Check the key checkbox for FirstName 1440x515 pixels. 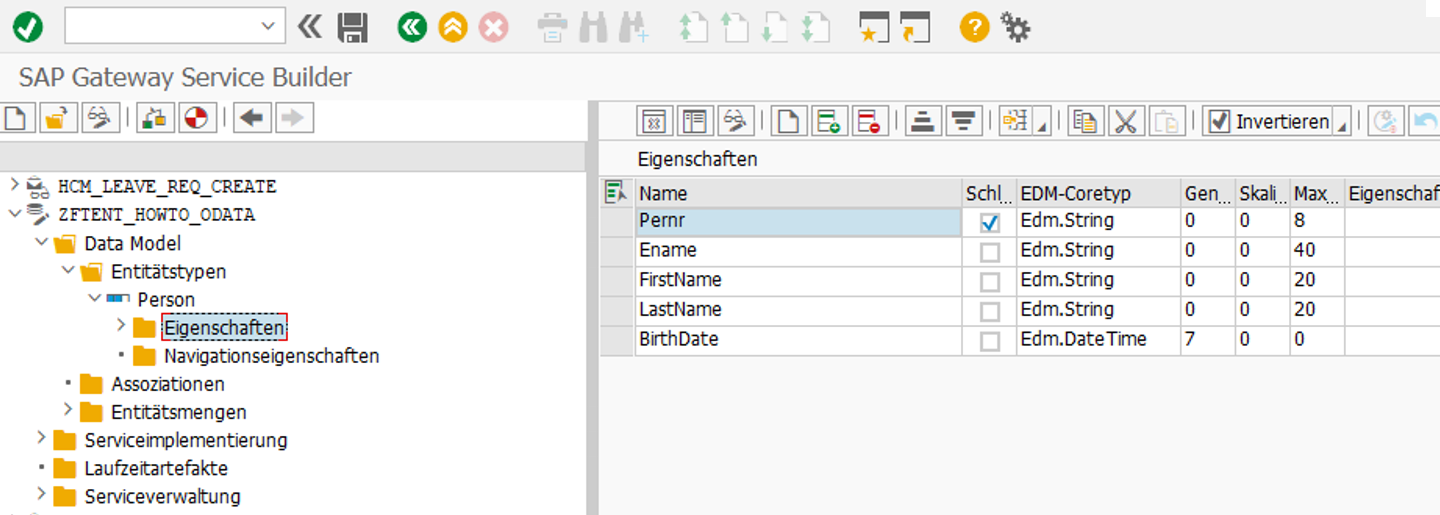(990, 282)
